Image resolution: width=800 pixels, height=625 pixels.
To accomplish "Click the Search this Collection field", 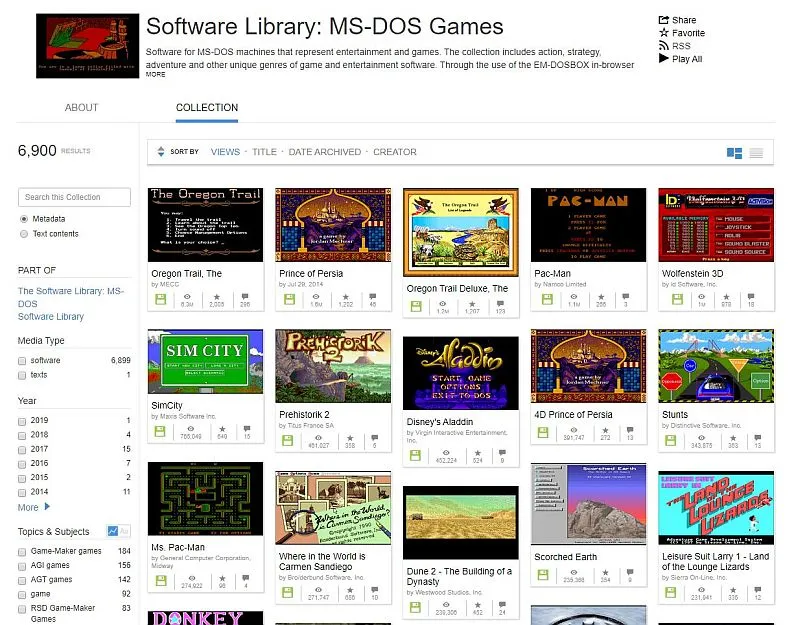I will coord(74,196).
